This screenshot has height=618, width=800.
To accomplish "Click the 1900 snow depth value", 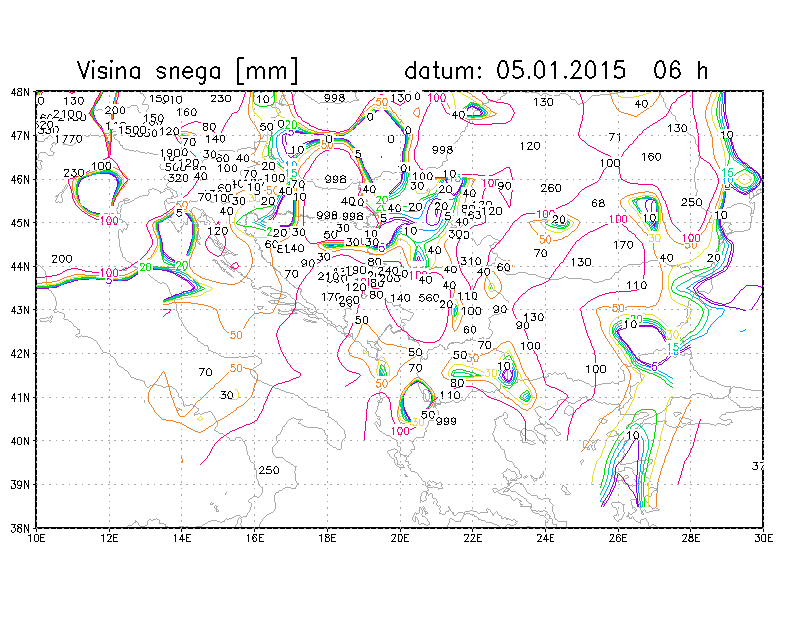I will (x=174, y=153).
